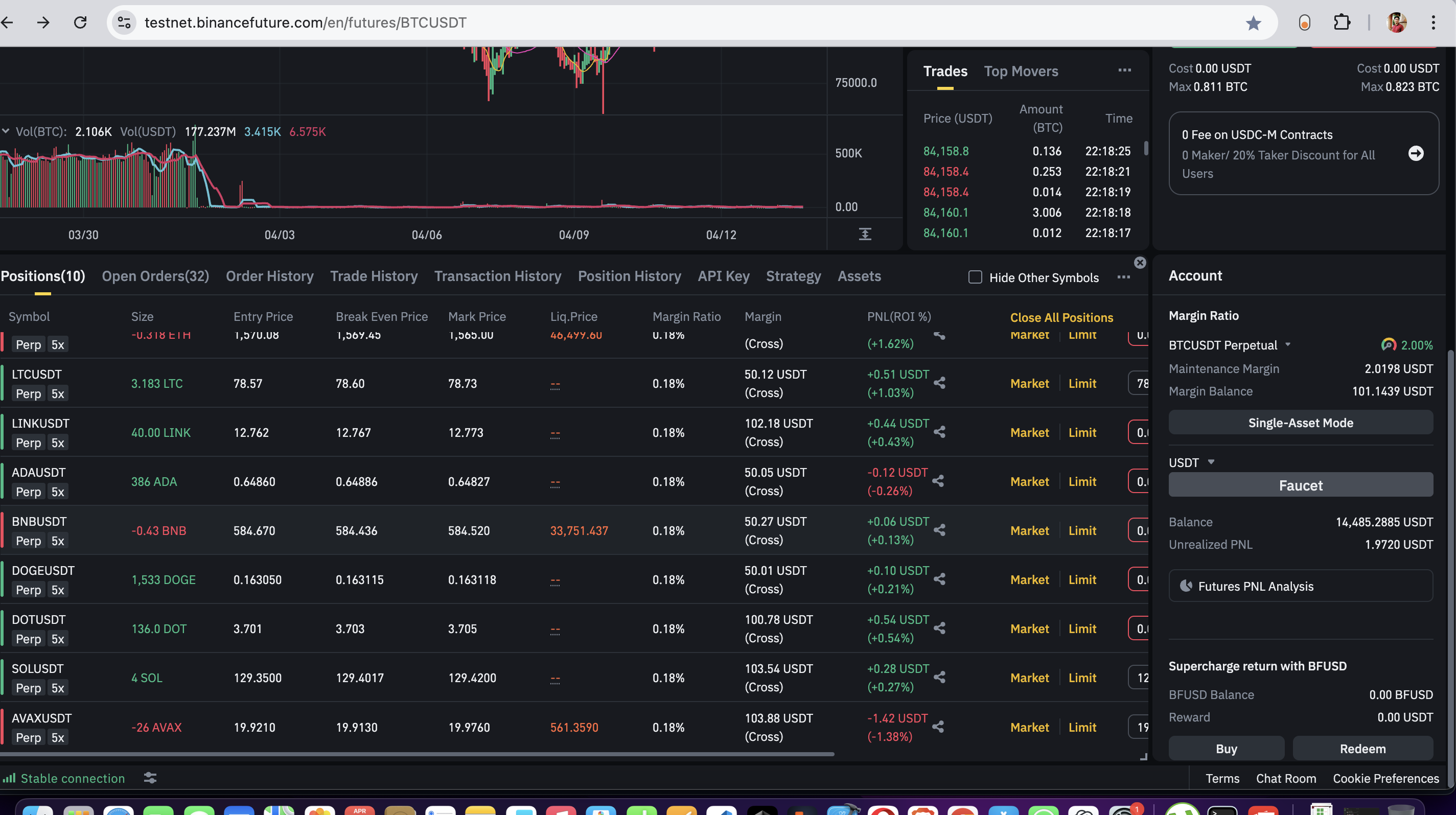Open Top Movers tab
The width and height of the screenshot is (1456, 815).
1021,71
